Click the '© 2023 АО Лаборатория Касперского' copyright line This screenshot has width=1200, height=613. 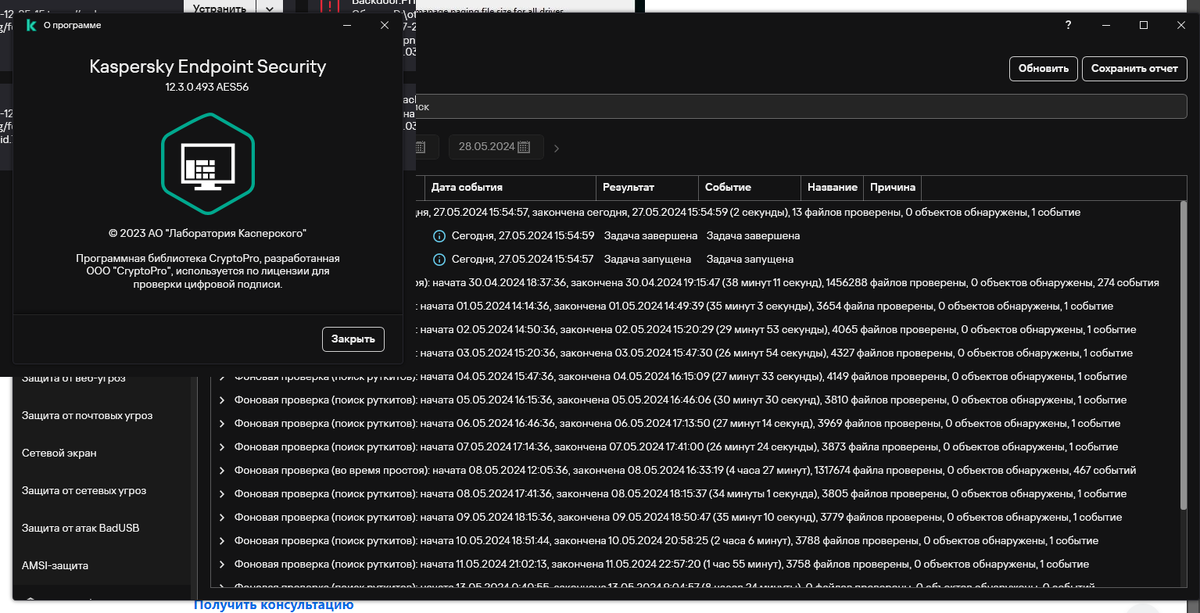208,232
